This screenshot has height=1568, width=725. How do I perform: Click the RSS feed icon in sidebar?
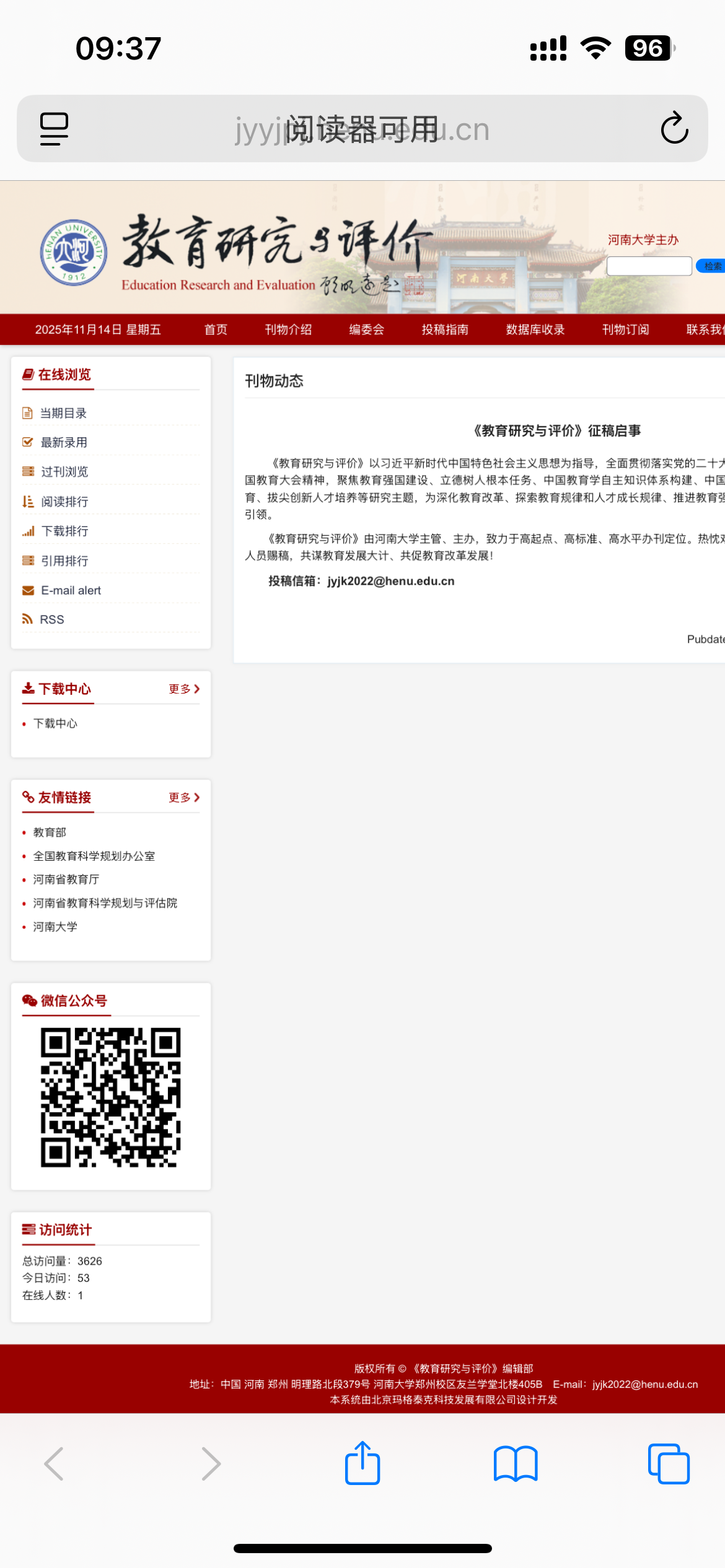27,619
